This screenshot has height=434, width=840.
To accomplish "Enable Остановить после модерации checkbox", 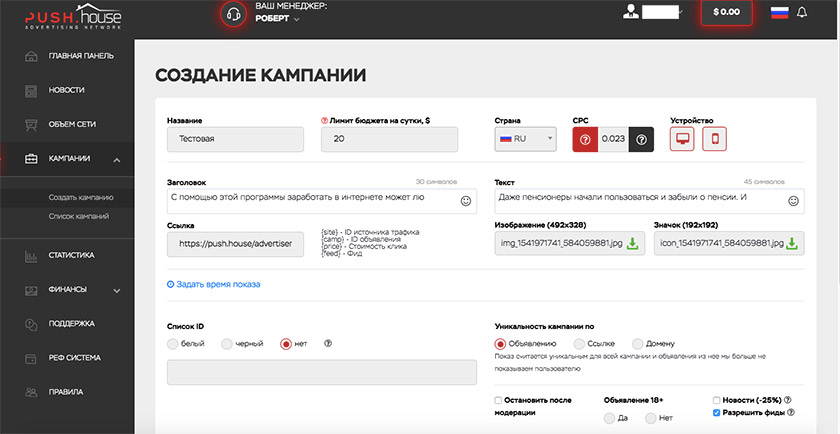I will click(498, 400).
